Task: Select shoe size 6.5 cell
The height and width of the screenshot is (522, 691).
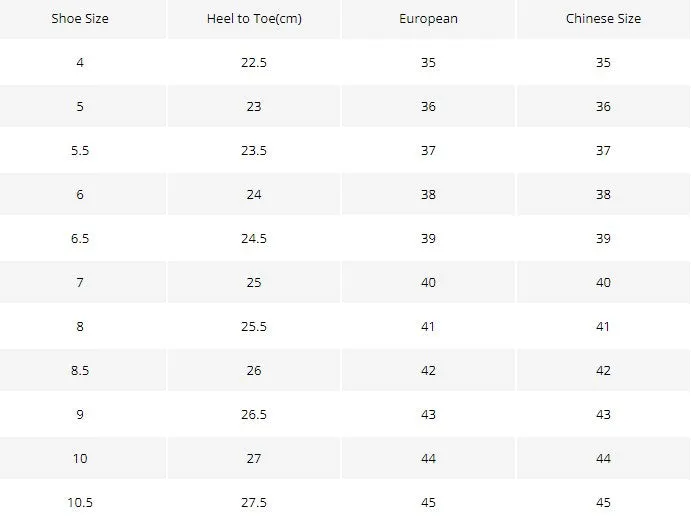Action: tap(80, 238)
